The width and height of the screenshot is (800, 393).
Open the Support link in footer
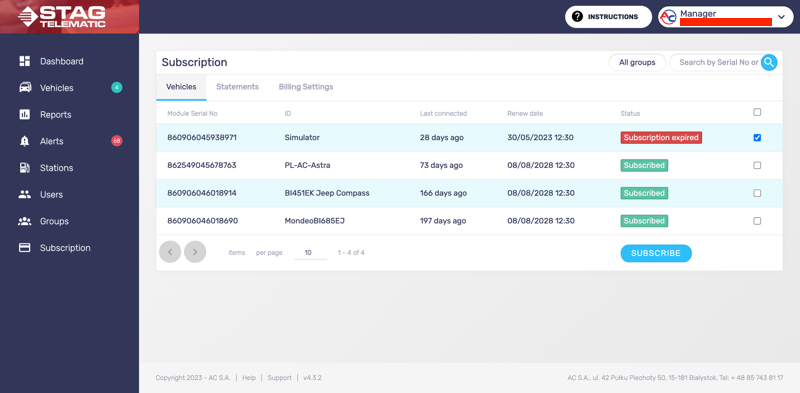coord(280,378)
